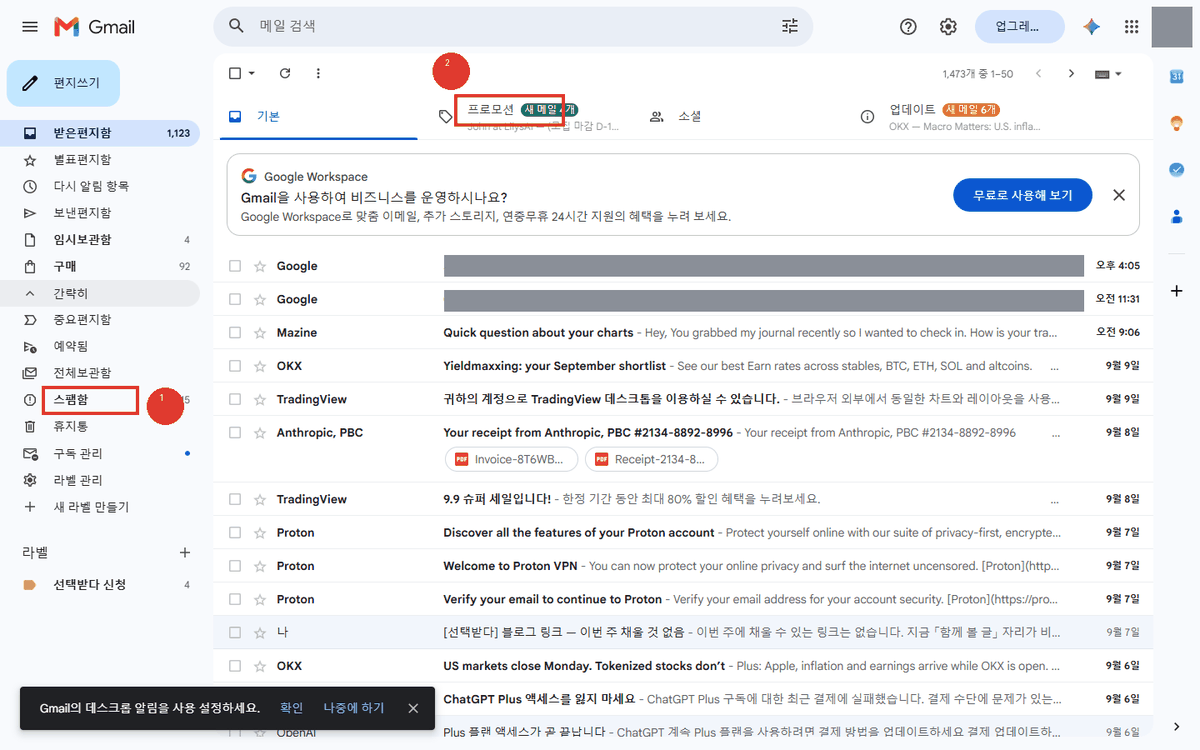Open the input tools dropdown
The height and width of the screenshot is (750, 1200).
tap(1109, 73)
